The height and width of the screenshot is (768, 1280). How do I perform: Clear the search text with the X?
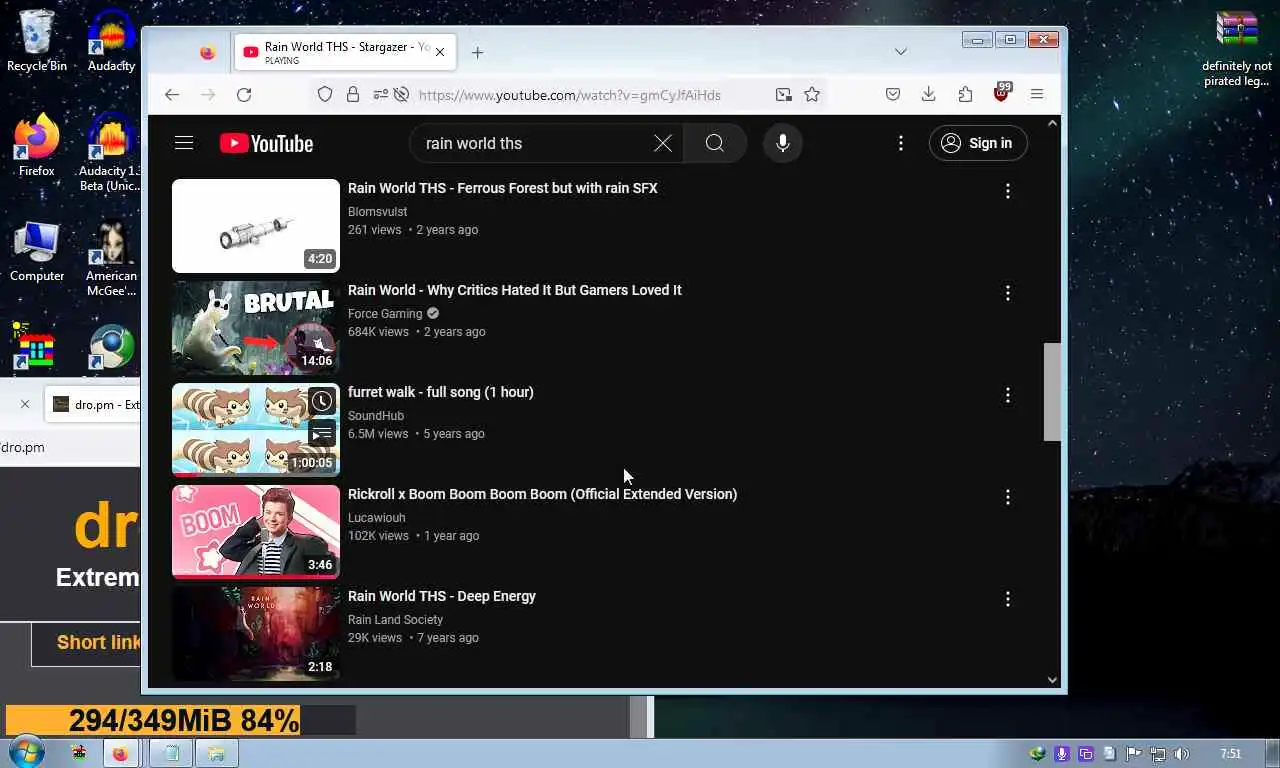tap(663, 143)
